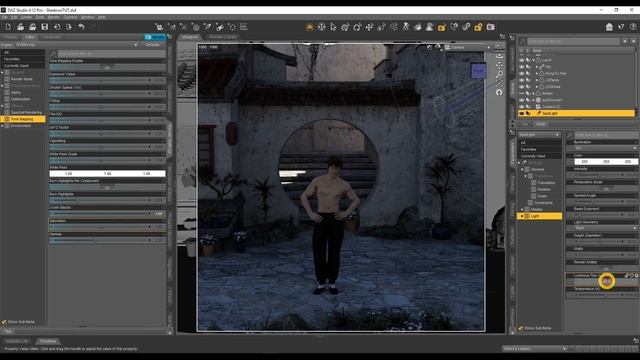Create a new scene with New File icon
Screen dimensions: 640x360
point(8,27)
